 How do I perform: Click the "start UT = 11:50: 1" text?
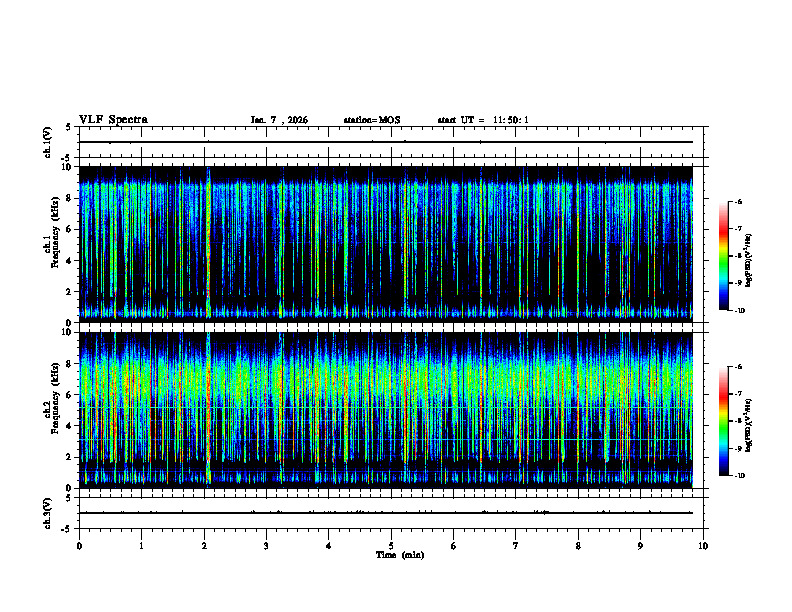pyautogui.click(x=483, y=120)
